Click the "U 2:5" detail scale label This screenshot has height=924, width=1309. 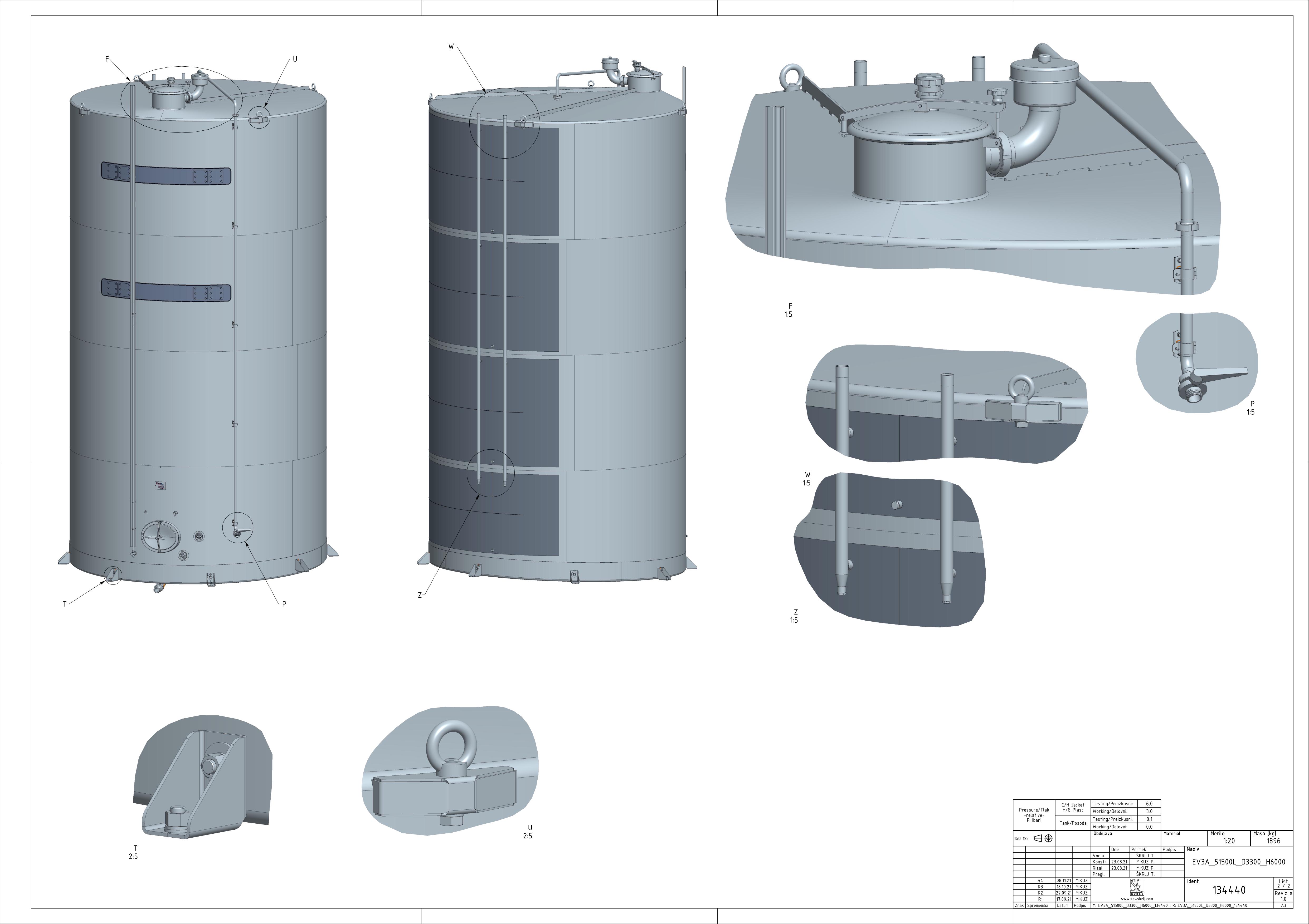pos(528,832)
